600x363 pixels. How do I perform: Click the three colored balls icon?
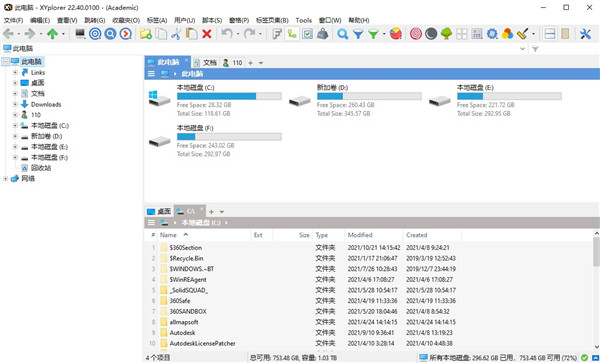[x=507, y=34]
